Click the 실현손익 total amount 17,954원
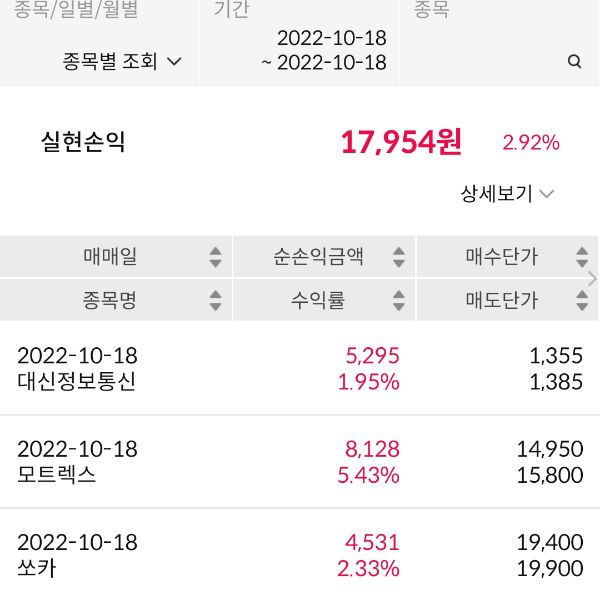 coord(401,142)
